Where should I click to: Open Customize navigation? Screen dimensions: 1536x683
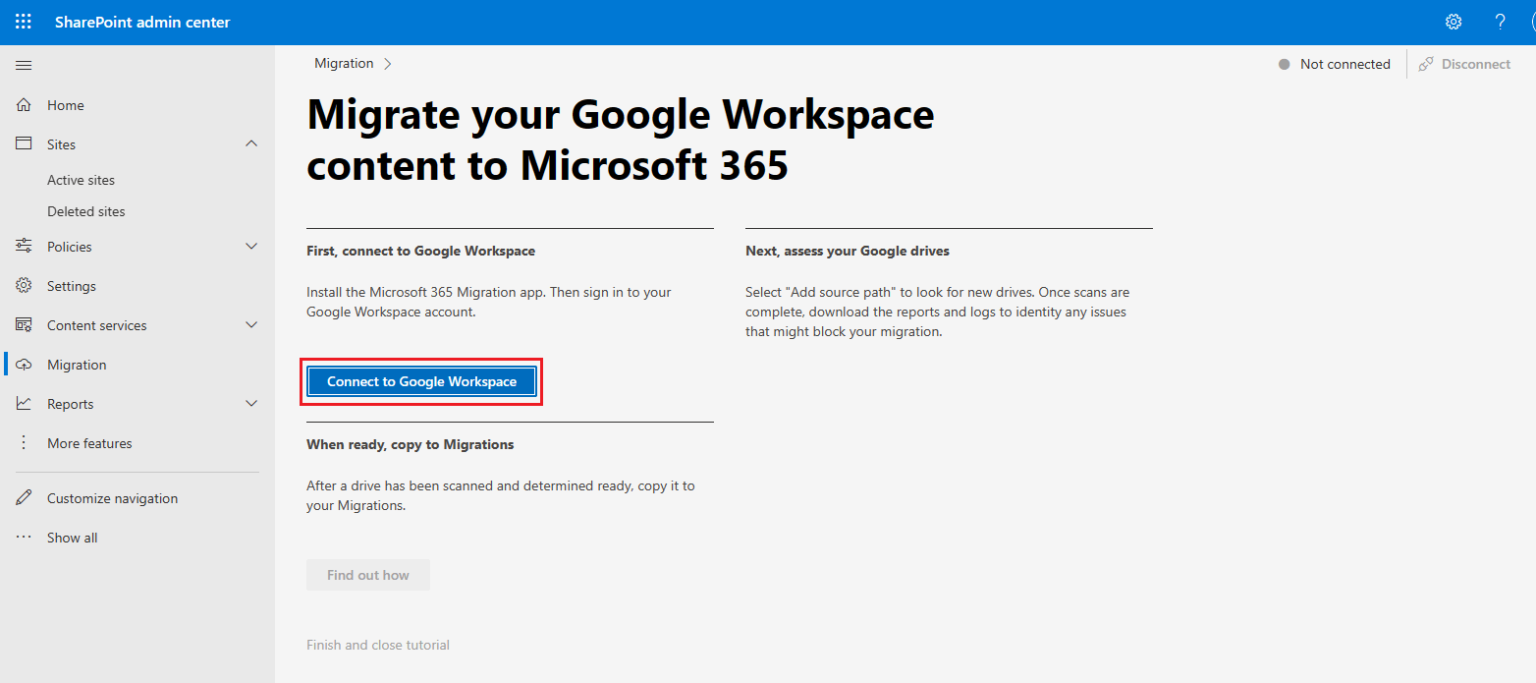pyautogui.click(x=111, y=497)
